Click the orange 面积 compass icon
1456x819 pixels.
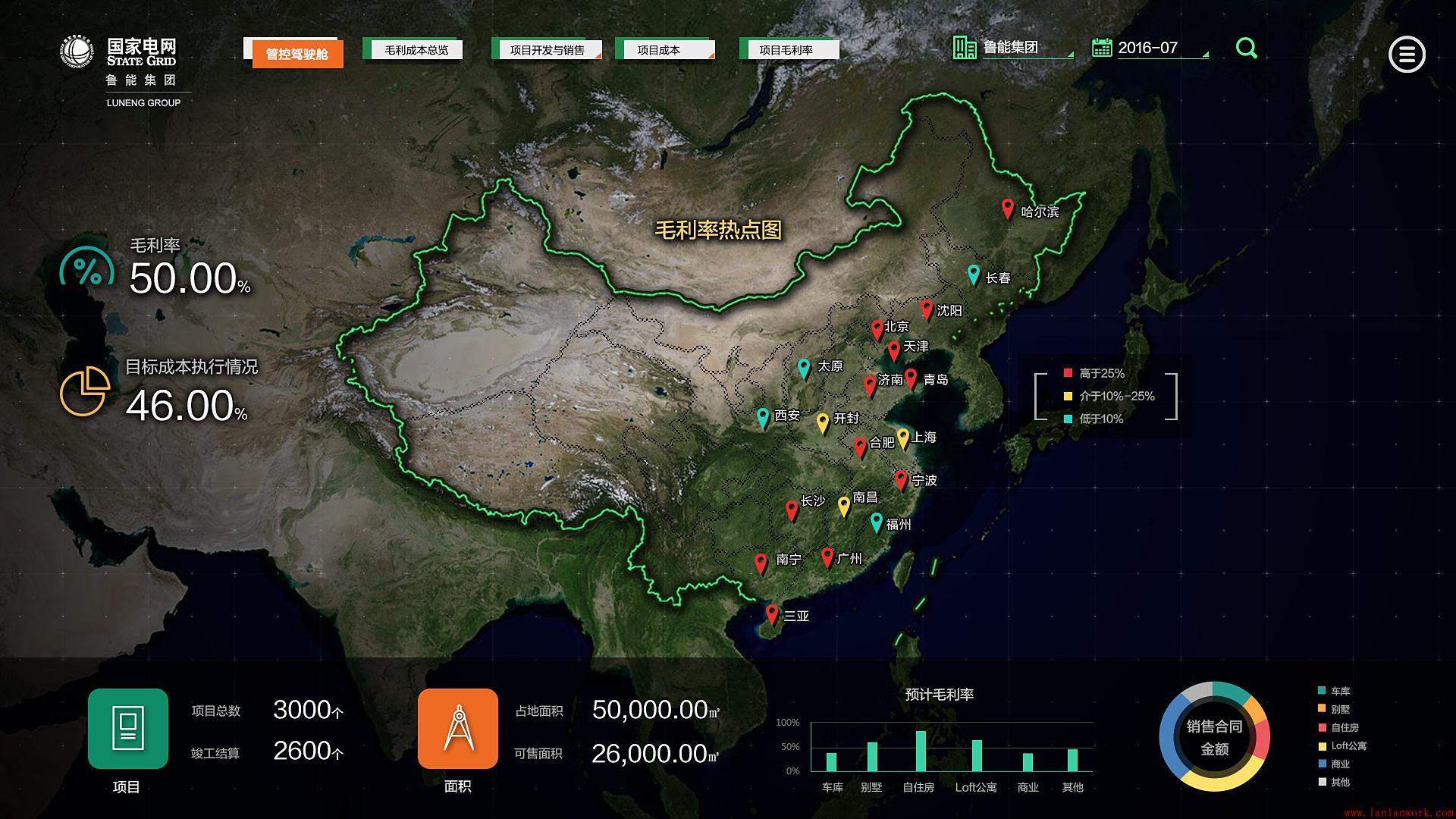tap(458, 728)
